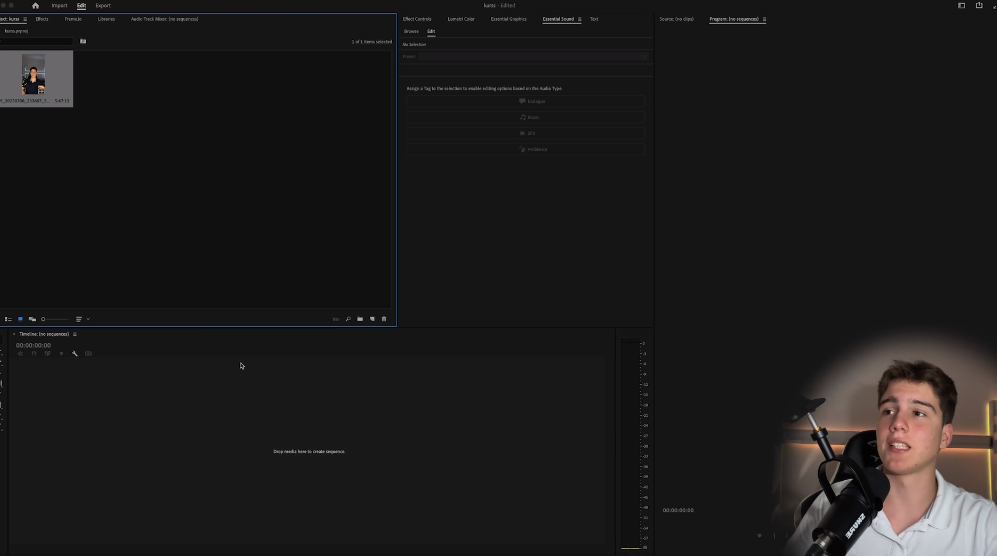Switch Project panel to Icon view

click(x=20, y=319)
